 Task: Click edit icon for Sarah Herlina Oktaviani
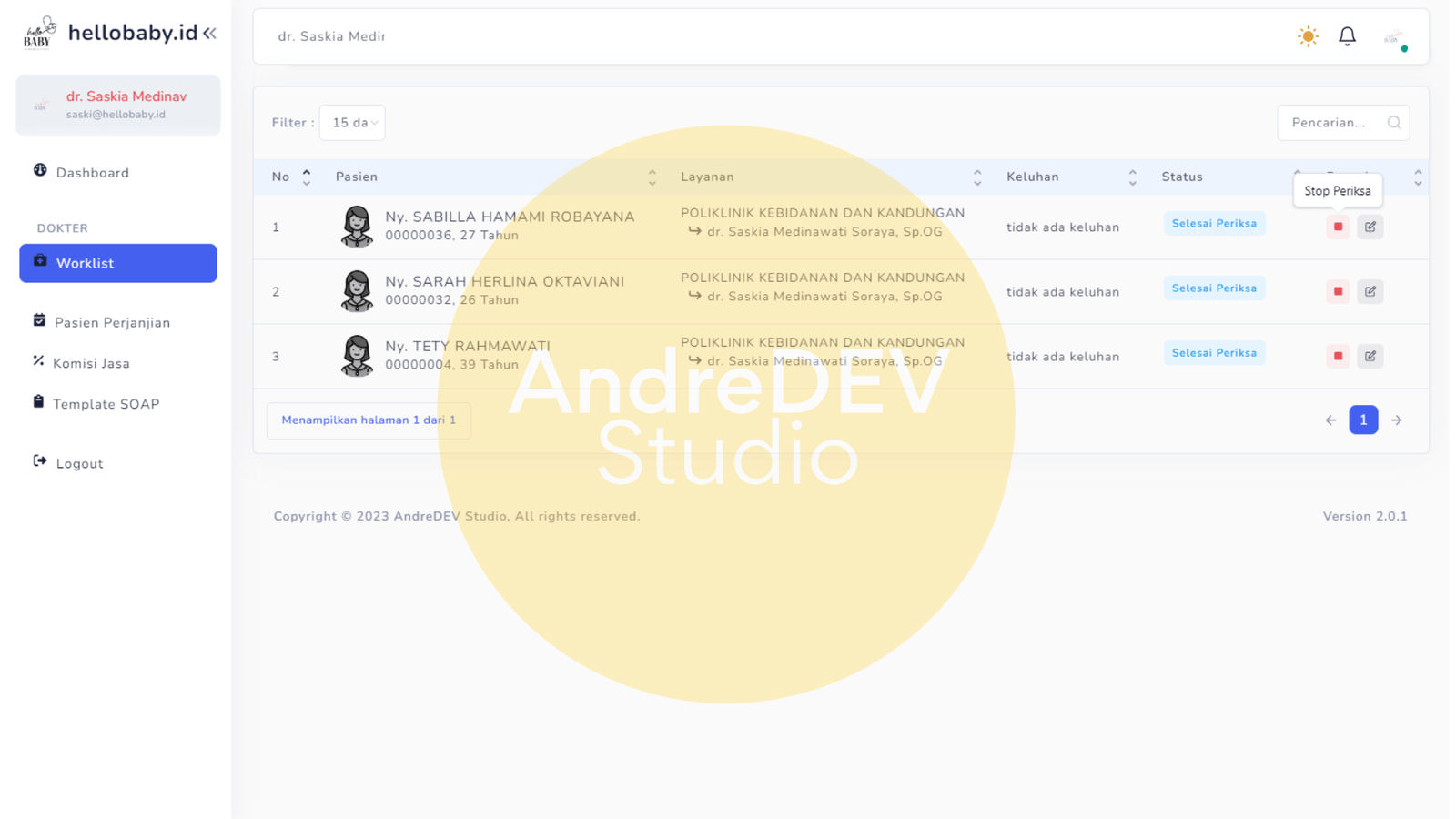(1370, 291)
